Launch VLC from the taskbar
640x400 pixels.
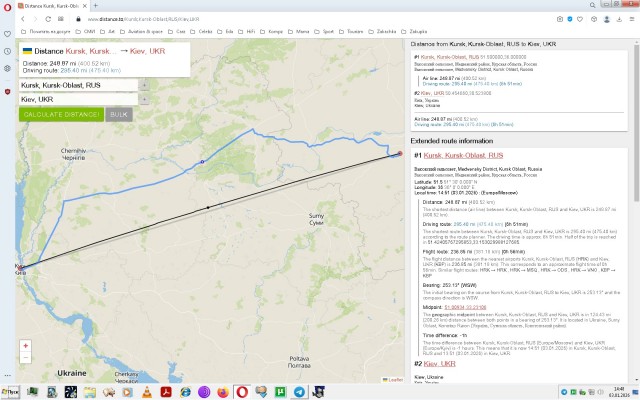coord(147,392)
